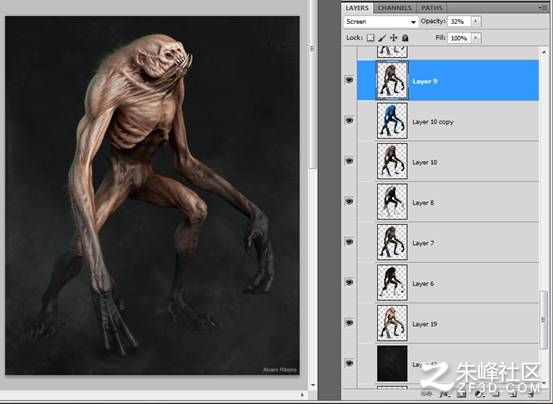
Task: Open the fx layer style icon
Action: click(445, 394)
